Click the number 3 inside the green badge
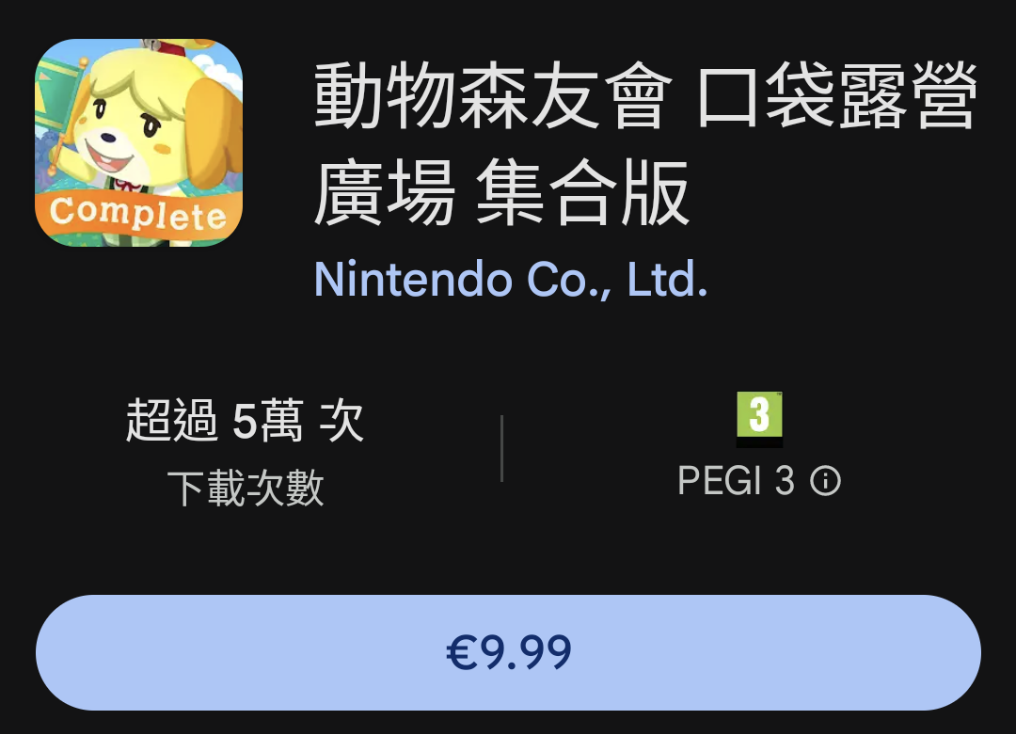 pos(759,415)
